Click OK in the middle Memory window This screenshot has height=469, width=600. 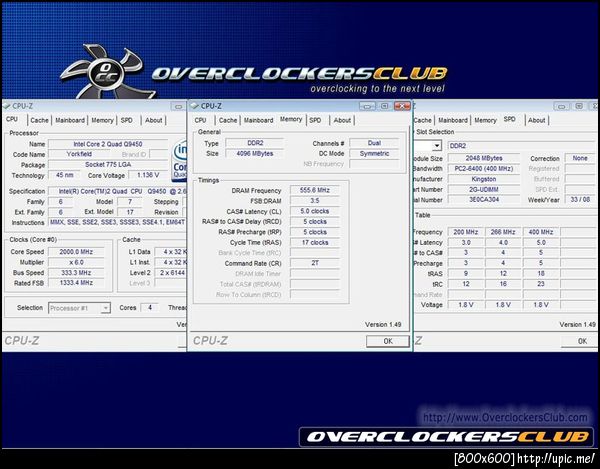pyautogui.click(x=388, y=341)
